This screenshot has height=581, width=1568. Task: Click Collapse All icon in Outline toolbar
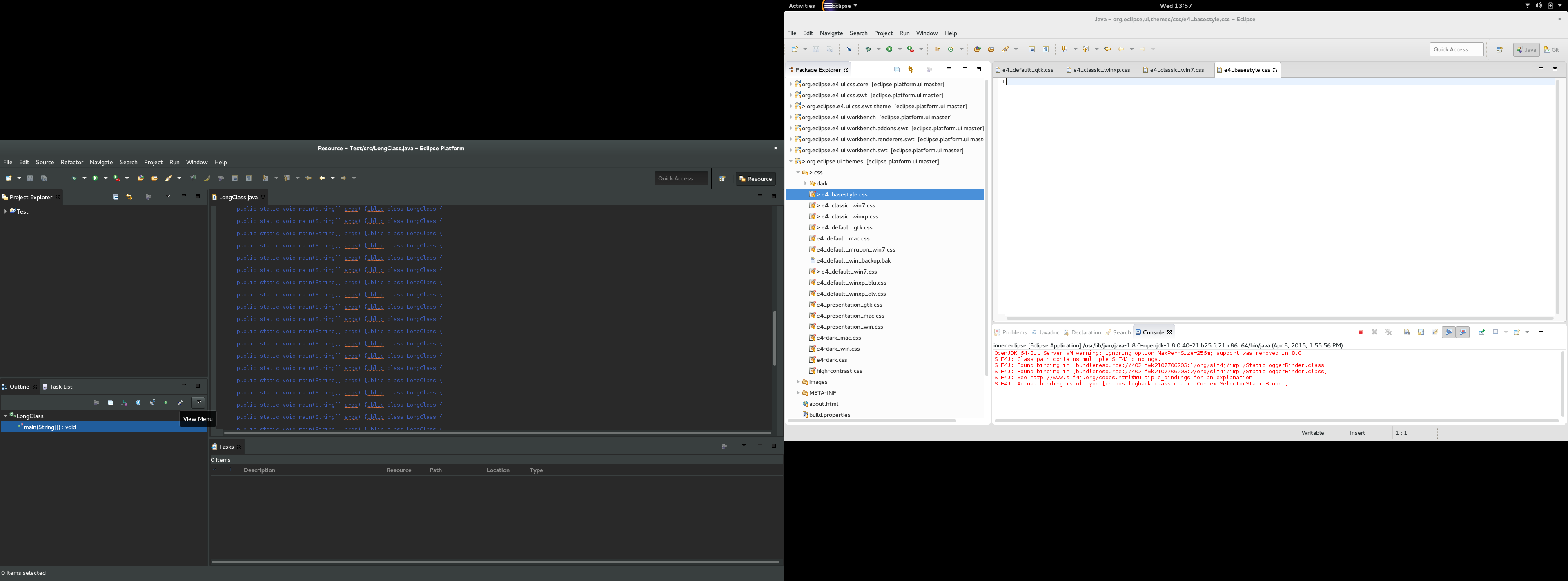110,403
